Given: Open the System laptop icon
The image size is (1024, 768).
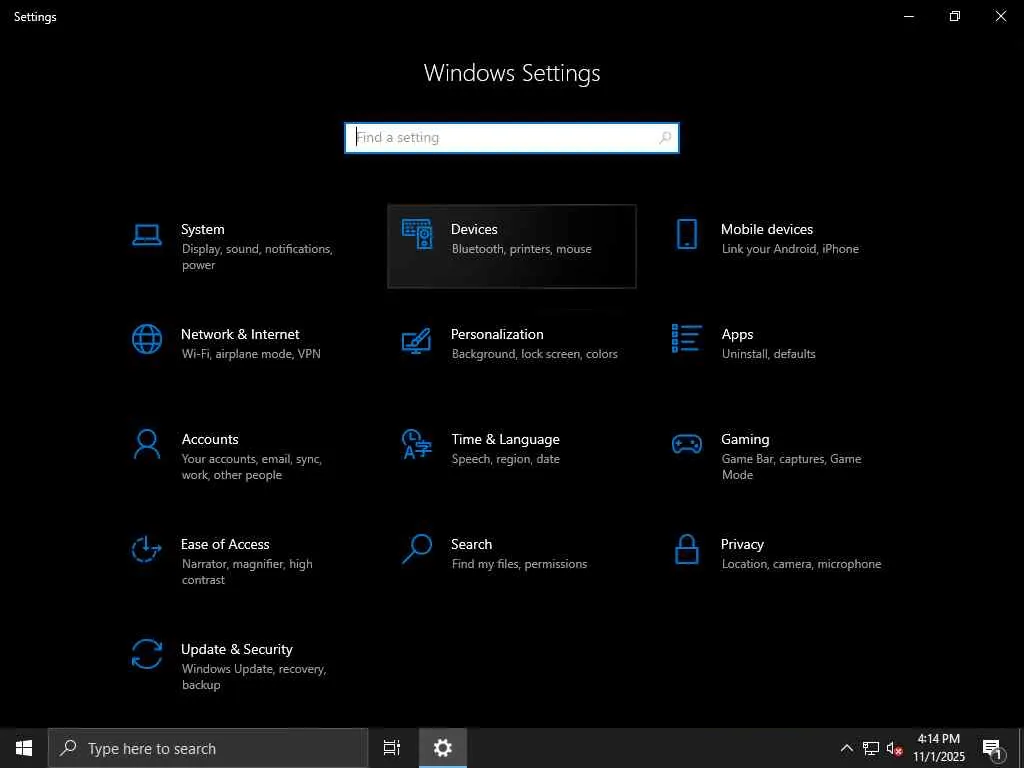Looking at the screenshot, I should [x=147, y=234].
